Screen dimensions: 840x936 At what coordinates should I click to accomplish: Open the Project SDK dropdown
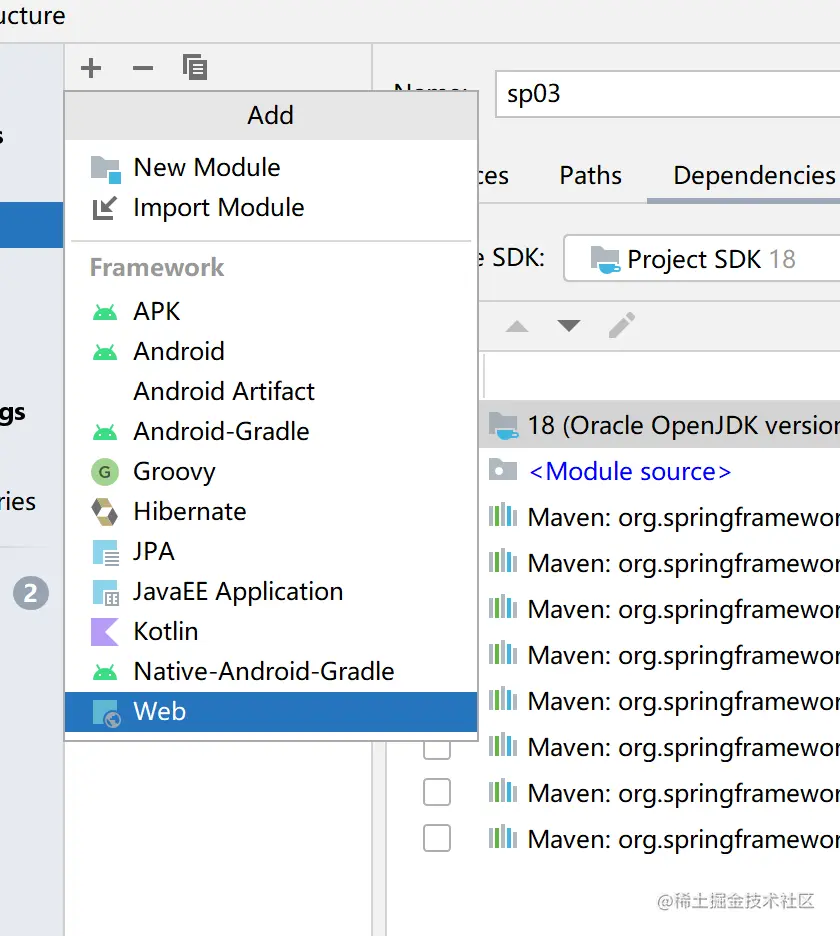pyautogui.click(x=702, y=258)
